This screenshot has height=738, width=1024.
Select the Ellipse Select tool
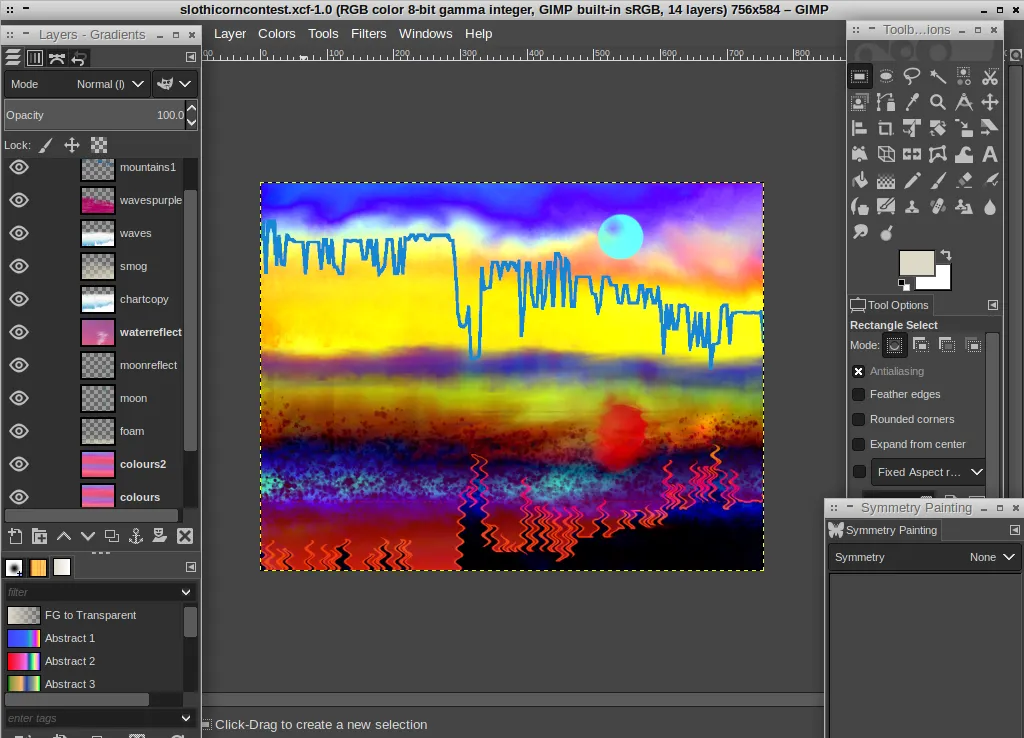coord(886,76)
